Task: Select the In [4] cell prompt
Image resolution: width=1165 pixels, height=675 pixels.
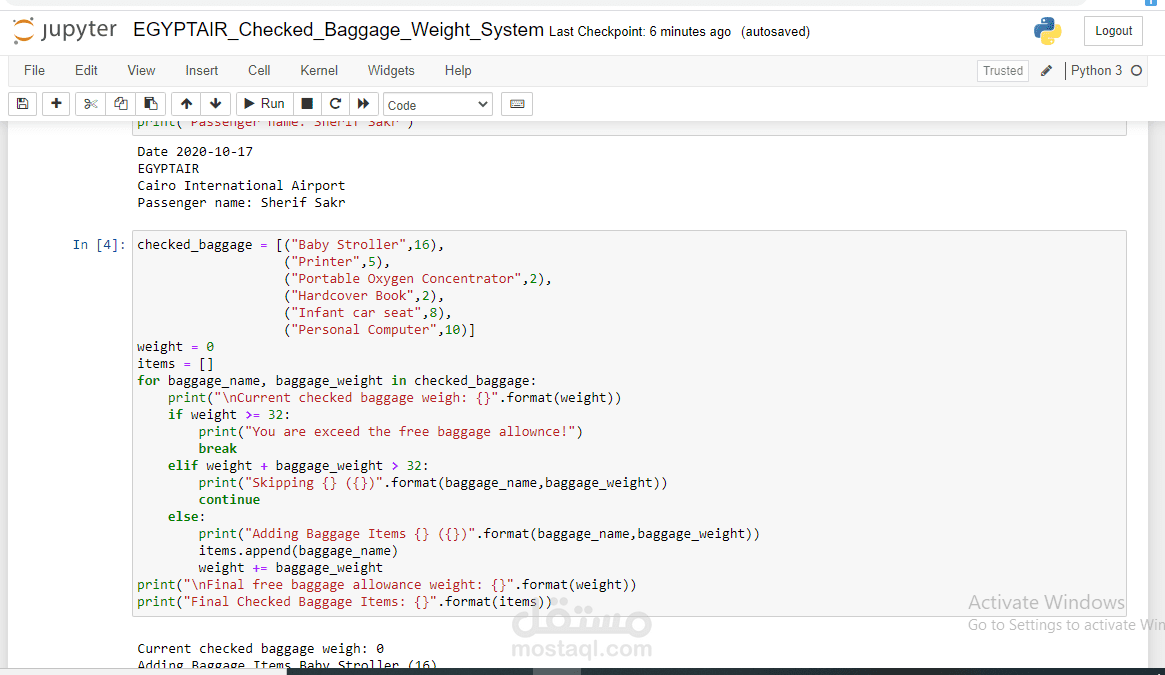Action: 99,245
